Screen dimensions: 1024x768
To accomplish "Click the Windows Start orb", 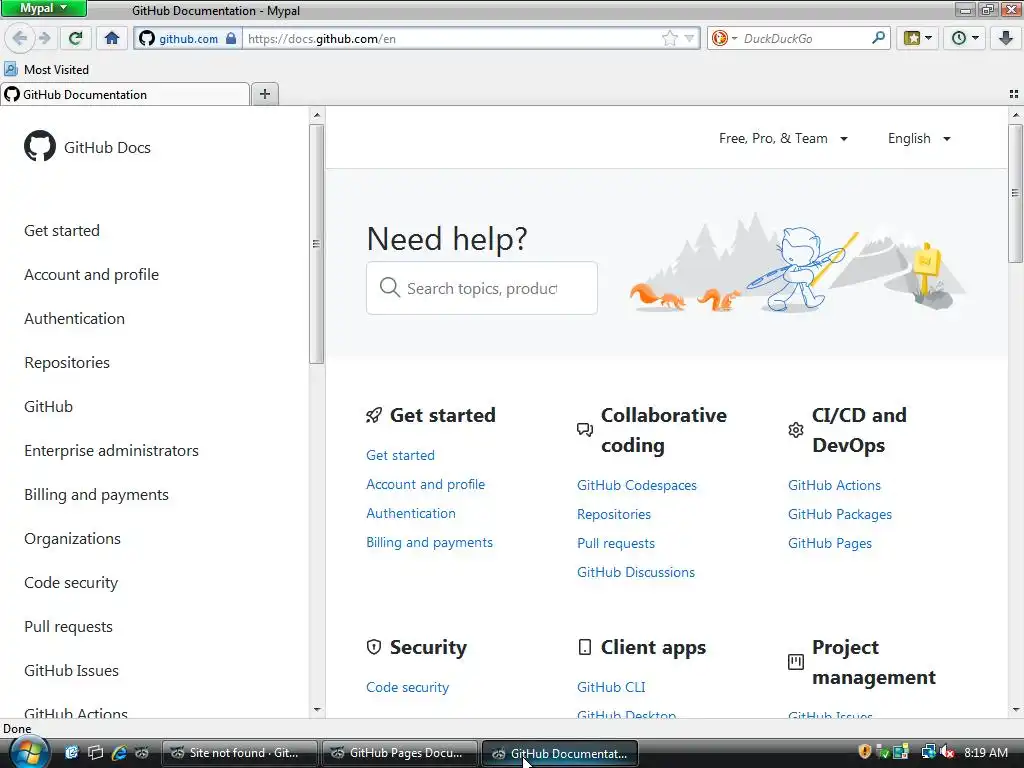I will pos(28,752).
